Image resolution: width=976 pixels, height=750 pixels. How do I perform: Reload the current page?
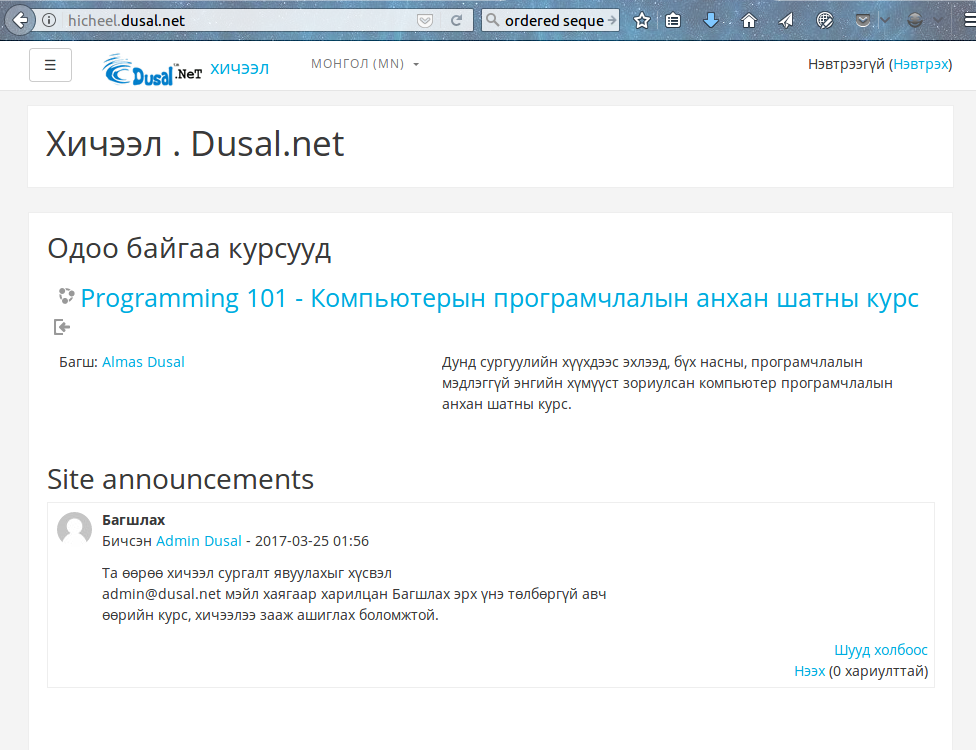click(456, 21)
